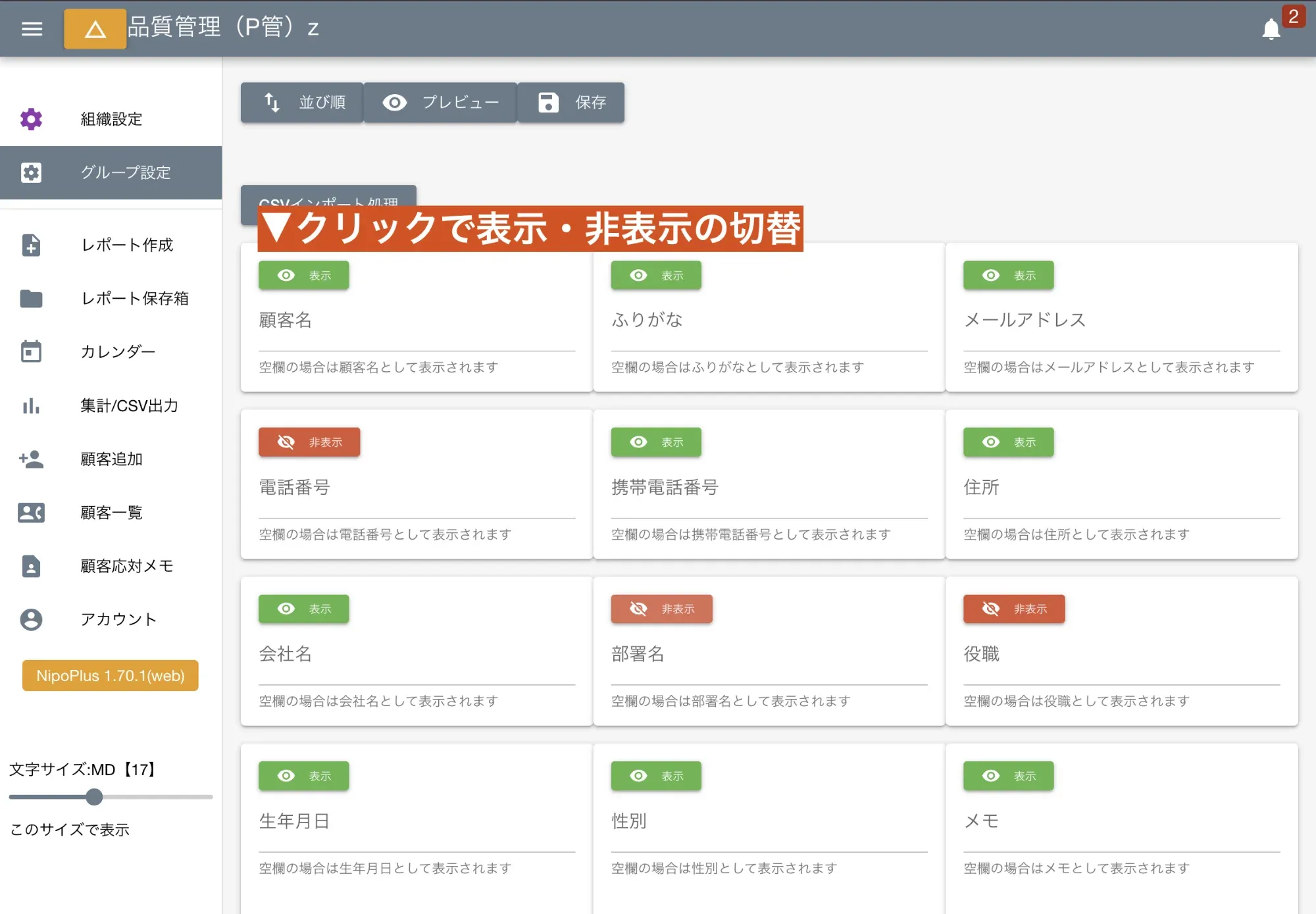The height and width of the screenshot is (914, 1316).
Task: Open 顧客応対メモ from the sidebar
Action: [x=126, y=566]
